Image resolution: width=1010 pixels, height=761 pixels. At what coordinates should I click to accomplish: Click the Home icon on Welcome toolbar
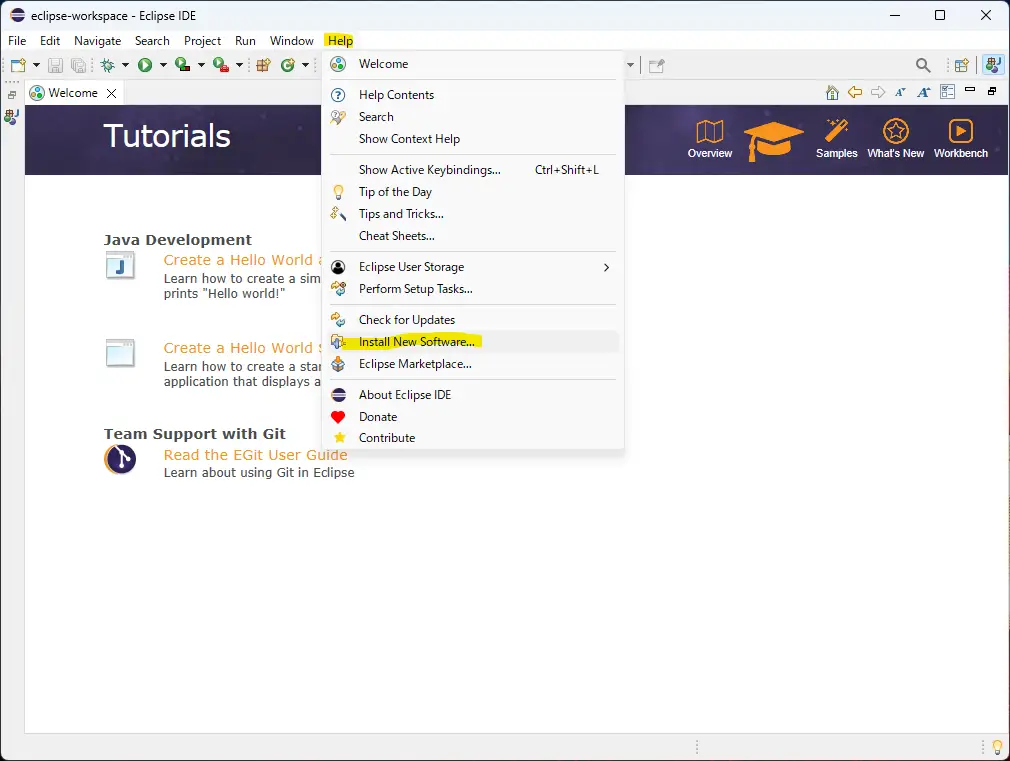(x=832, y=93)
